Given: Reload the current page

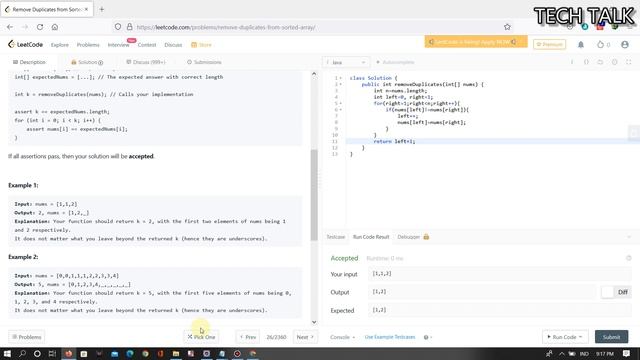Looking at the screenshot, I should tap(40, 27).
